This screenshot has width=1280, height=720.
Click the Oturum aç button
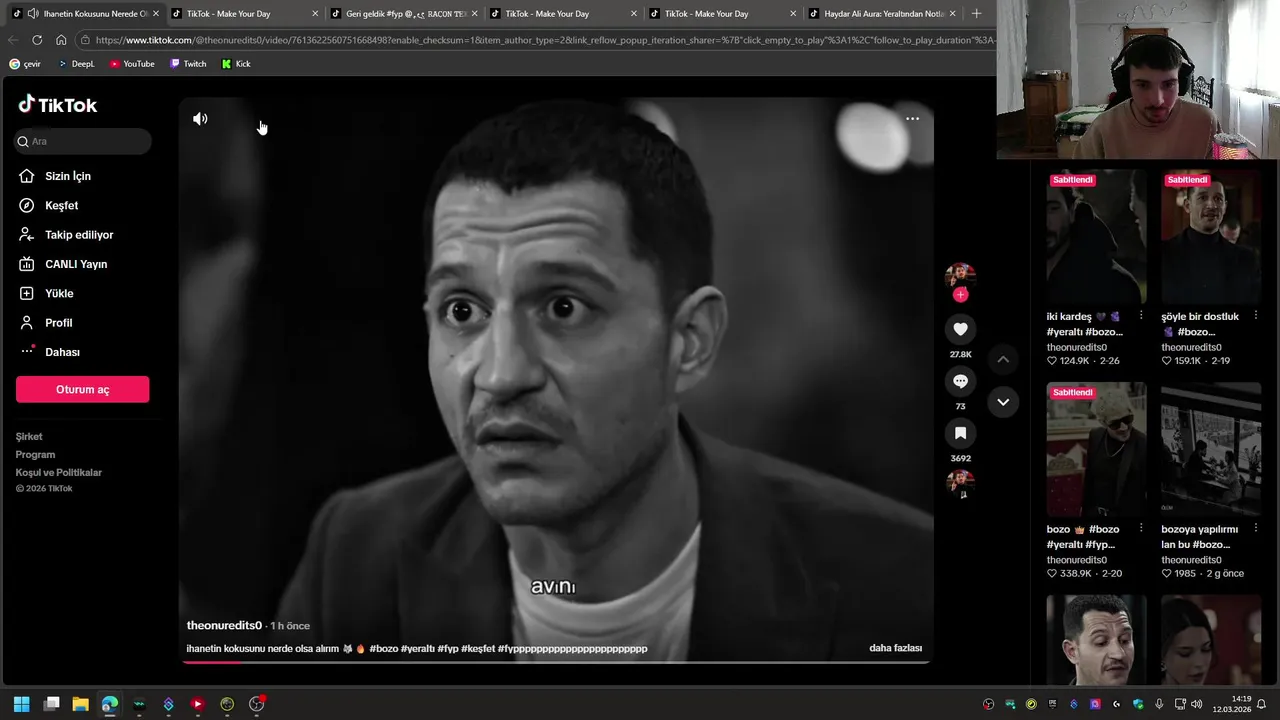tap(82, 389)
